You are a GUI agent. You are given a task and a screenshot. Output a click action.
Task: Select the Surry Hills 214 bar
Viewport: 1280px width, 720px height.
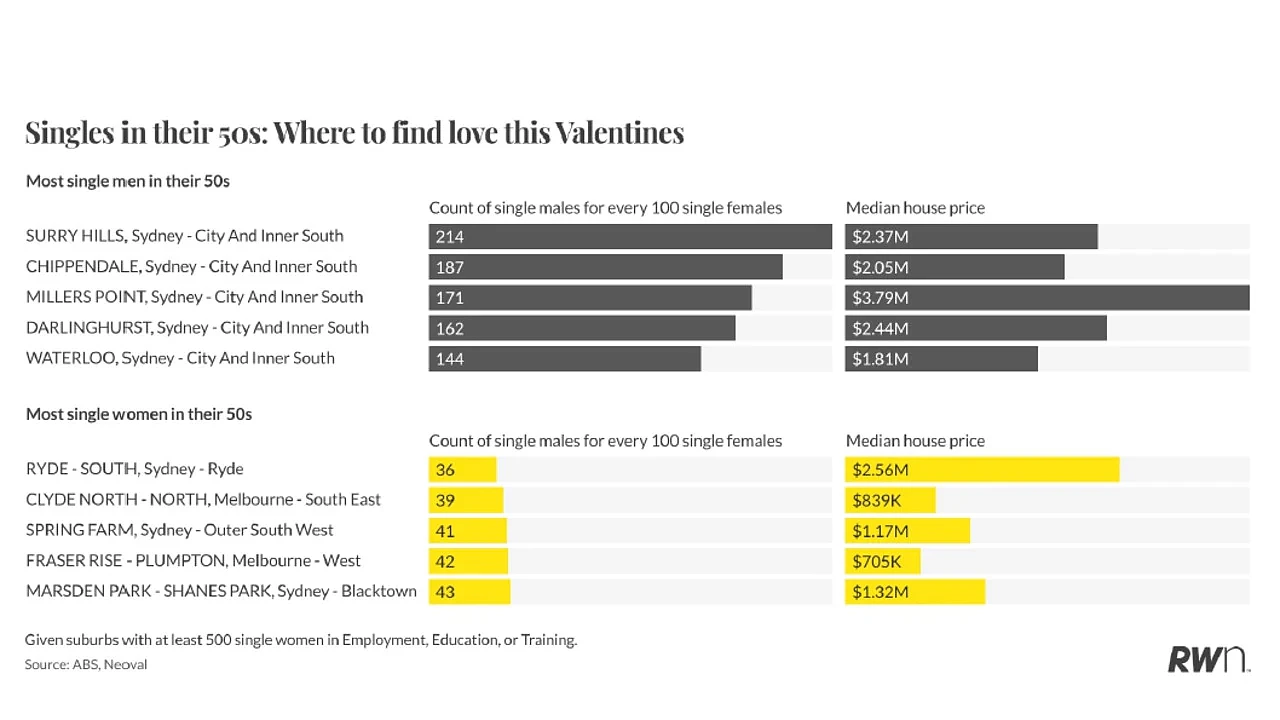[630, 236]
